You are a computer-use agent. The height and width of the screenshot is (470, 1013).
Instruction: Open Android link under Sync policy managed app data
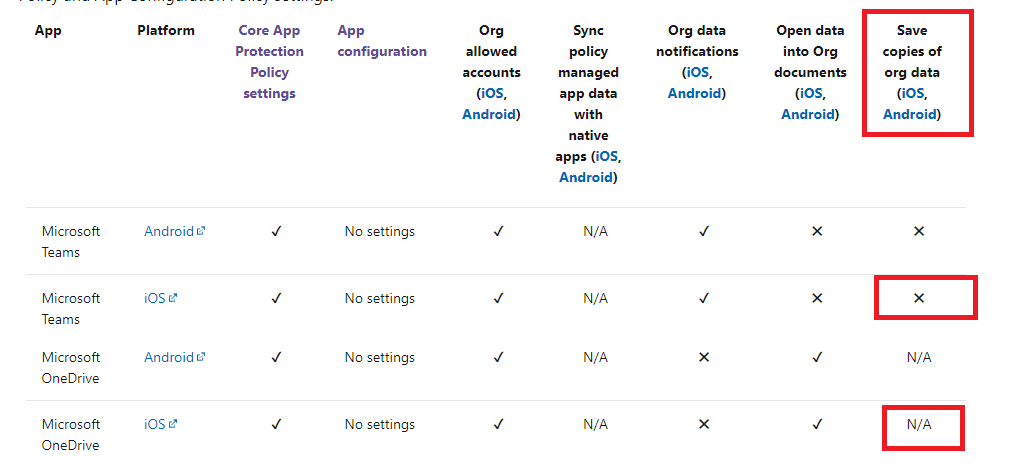586,177
